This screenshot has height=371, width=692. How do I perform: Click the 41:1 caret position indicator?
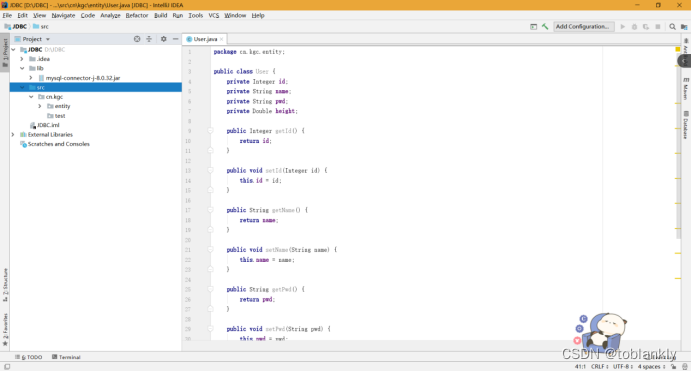tap(580, 366)
